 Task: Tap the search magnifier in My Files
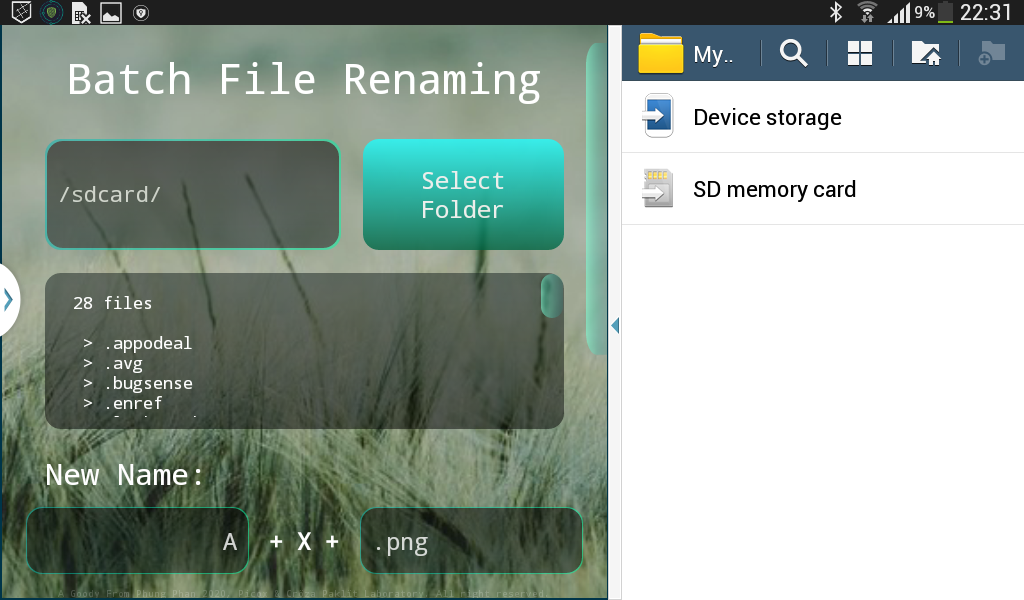[x=794, y=53]
